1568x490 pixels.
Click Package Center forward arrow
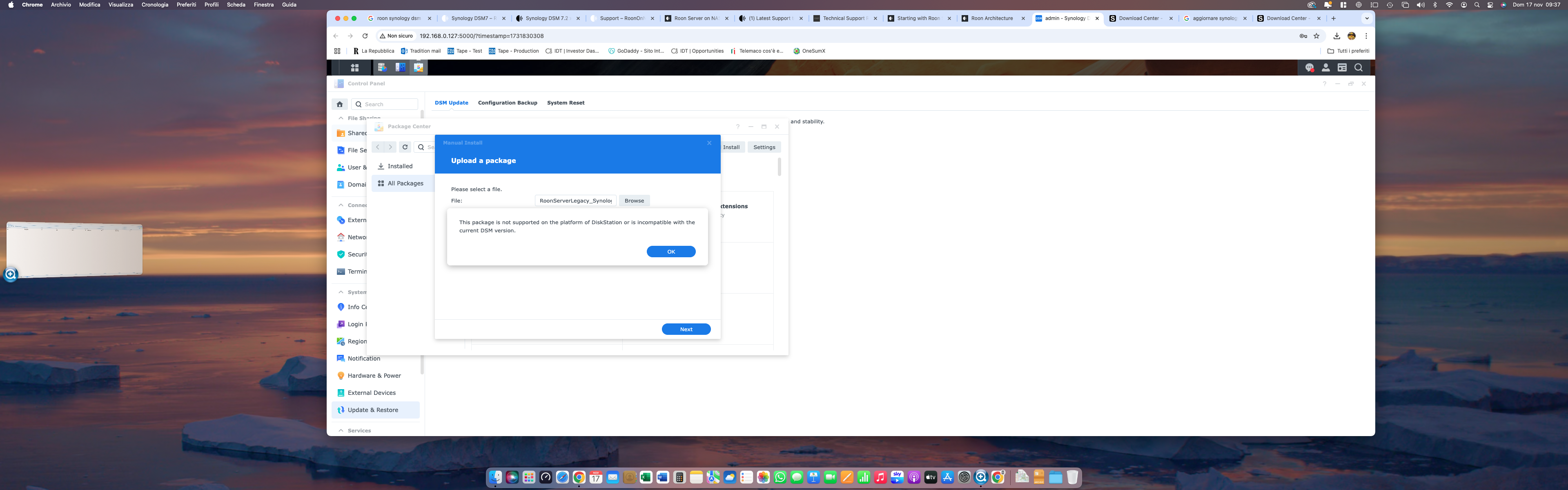[x=390, y=147]
